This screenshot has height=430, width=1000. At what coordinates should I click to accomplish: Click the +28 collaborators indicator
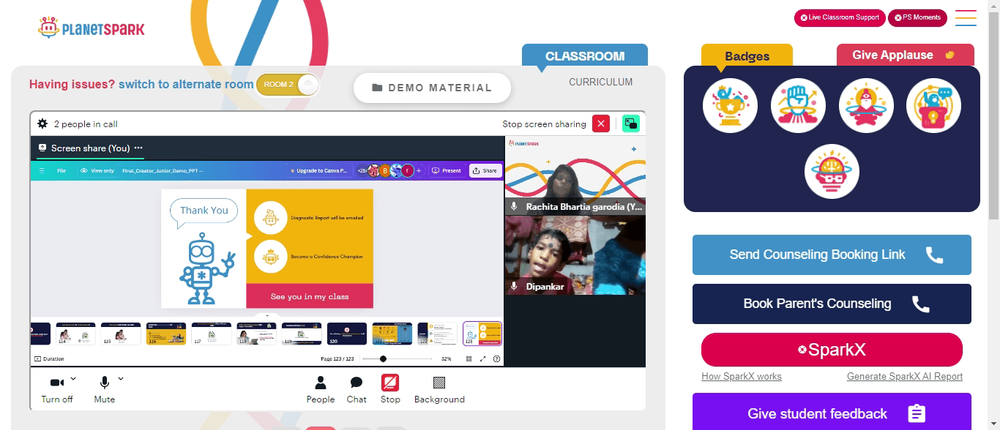[361, 171]
